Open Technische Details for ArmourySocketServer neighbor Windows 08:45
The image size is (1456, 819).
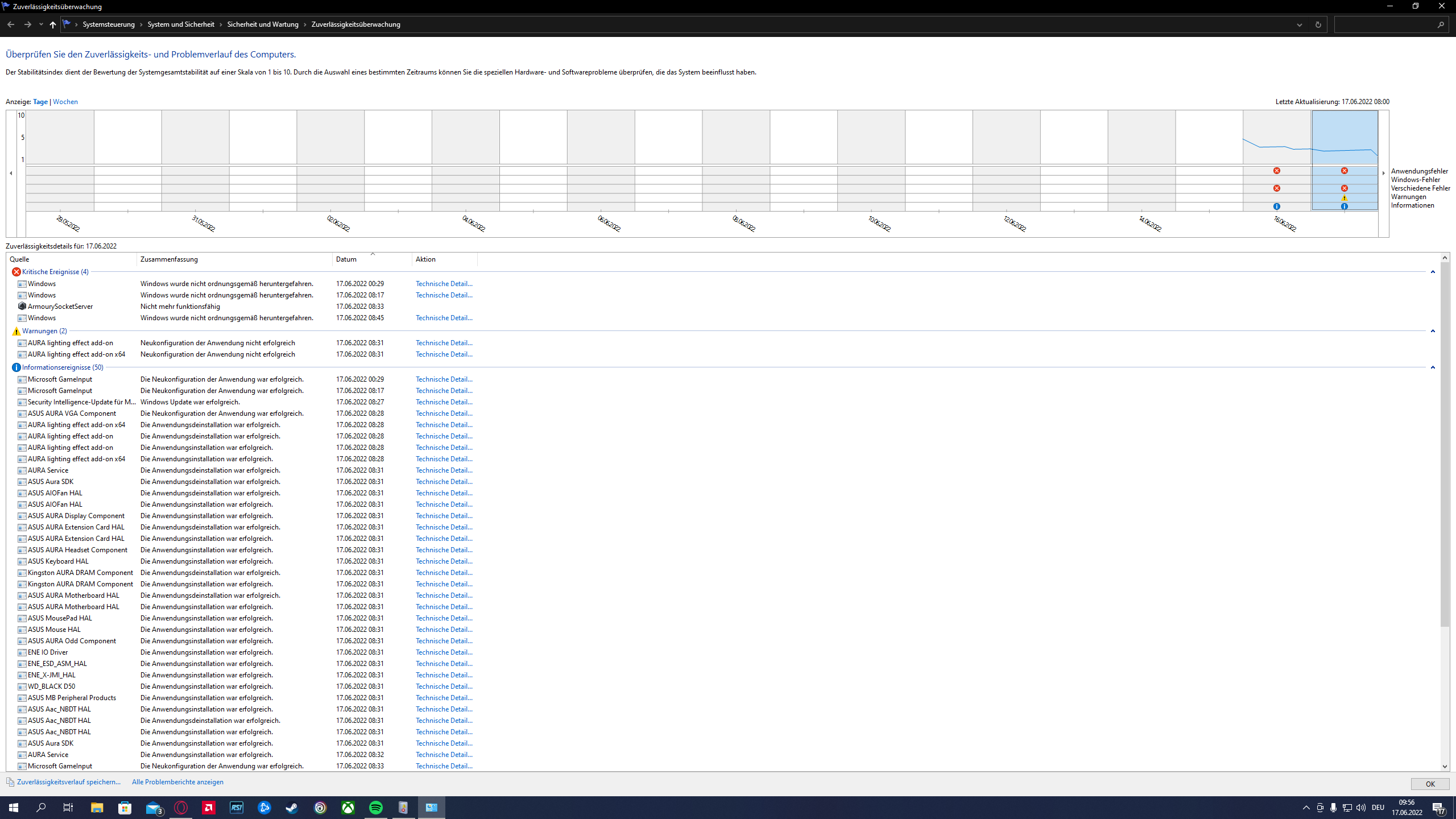click(444, 318)
